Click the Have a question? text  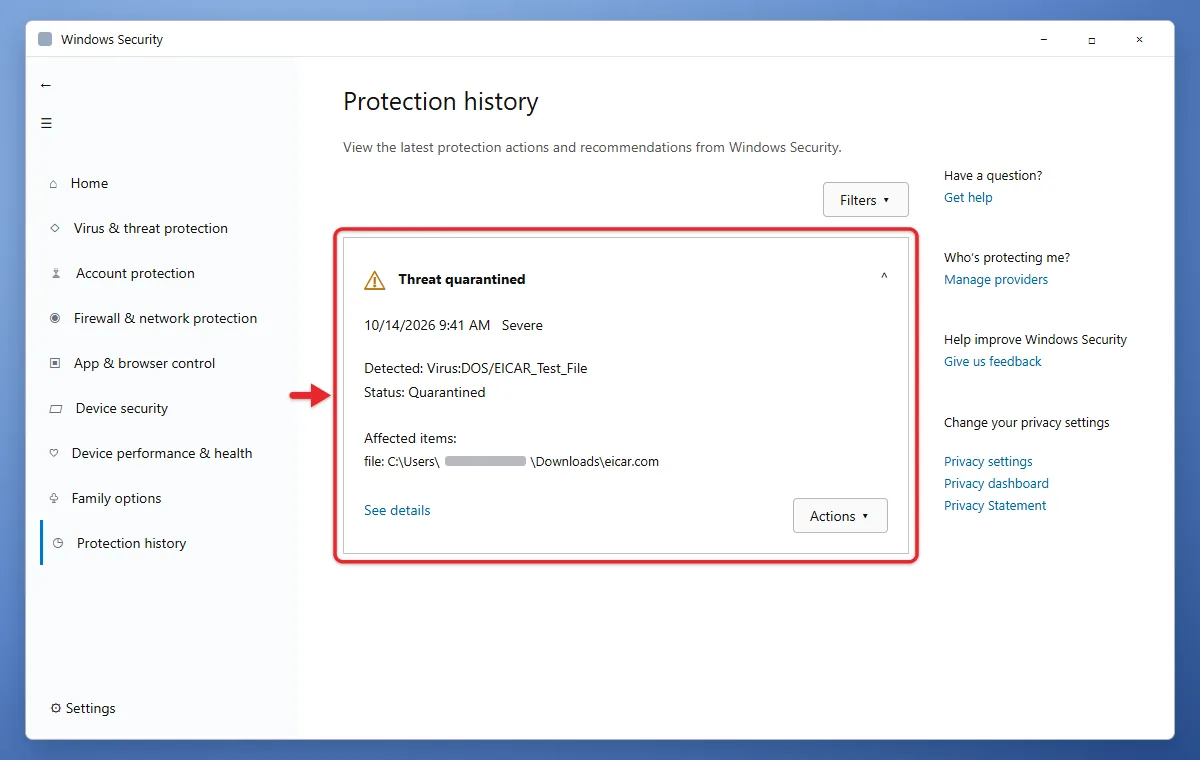pyautogui.click(x=993, y=175)
